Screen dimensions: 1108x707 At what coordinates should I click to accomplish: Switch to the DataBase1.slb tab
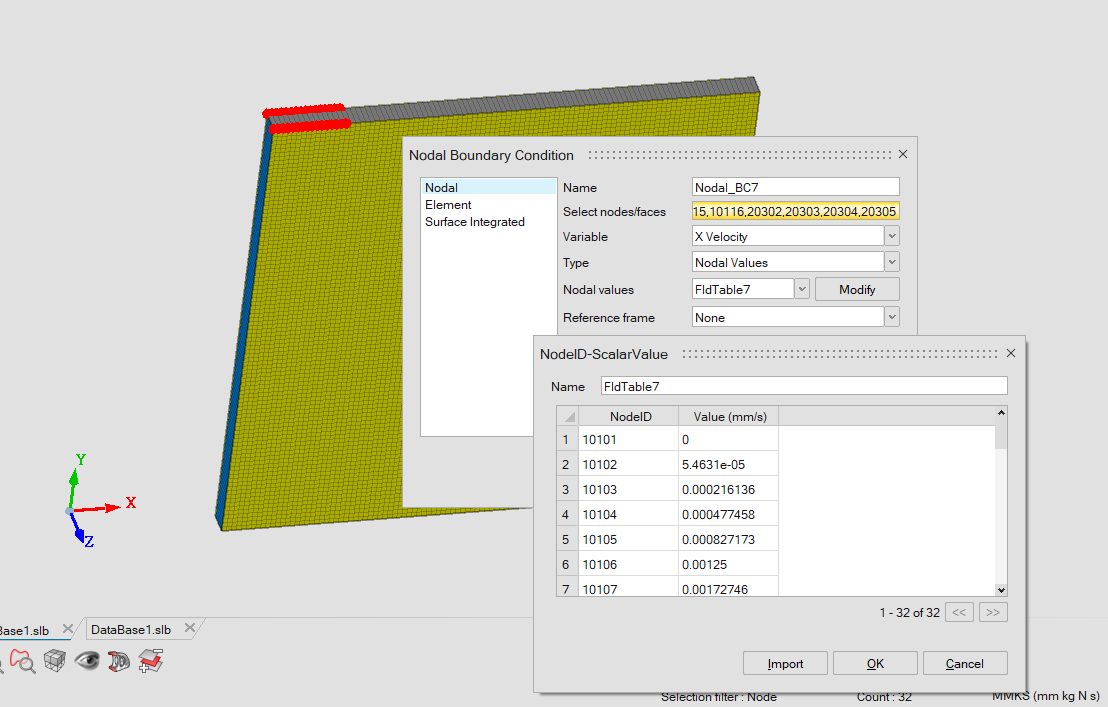click(131, 629)
